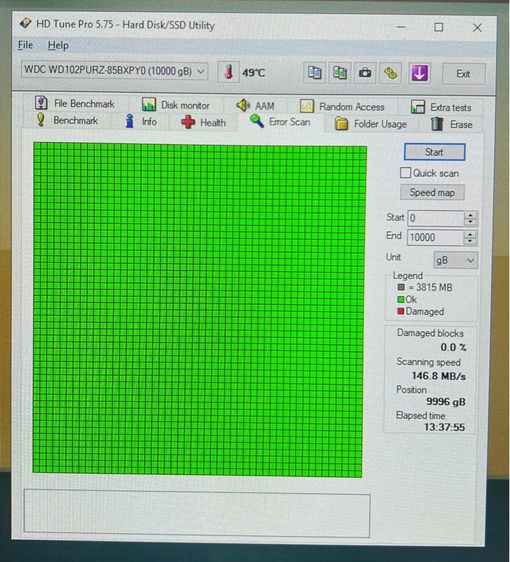
Task: Open the Help menu
Action: [x=58, y=45]
